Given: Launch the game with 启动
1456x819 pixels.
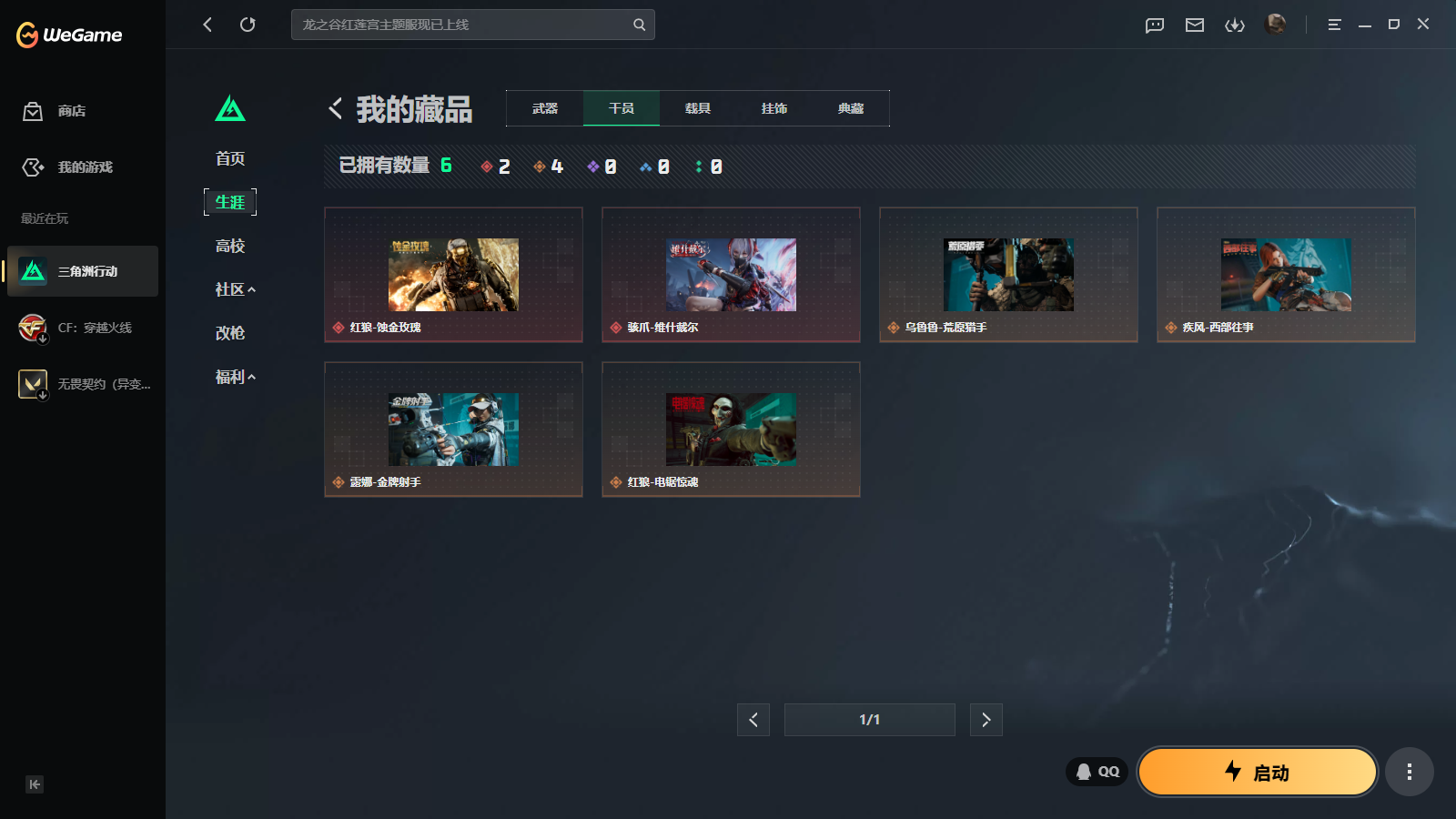Looking at the screenshot, I should (1258, 772).
